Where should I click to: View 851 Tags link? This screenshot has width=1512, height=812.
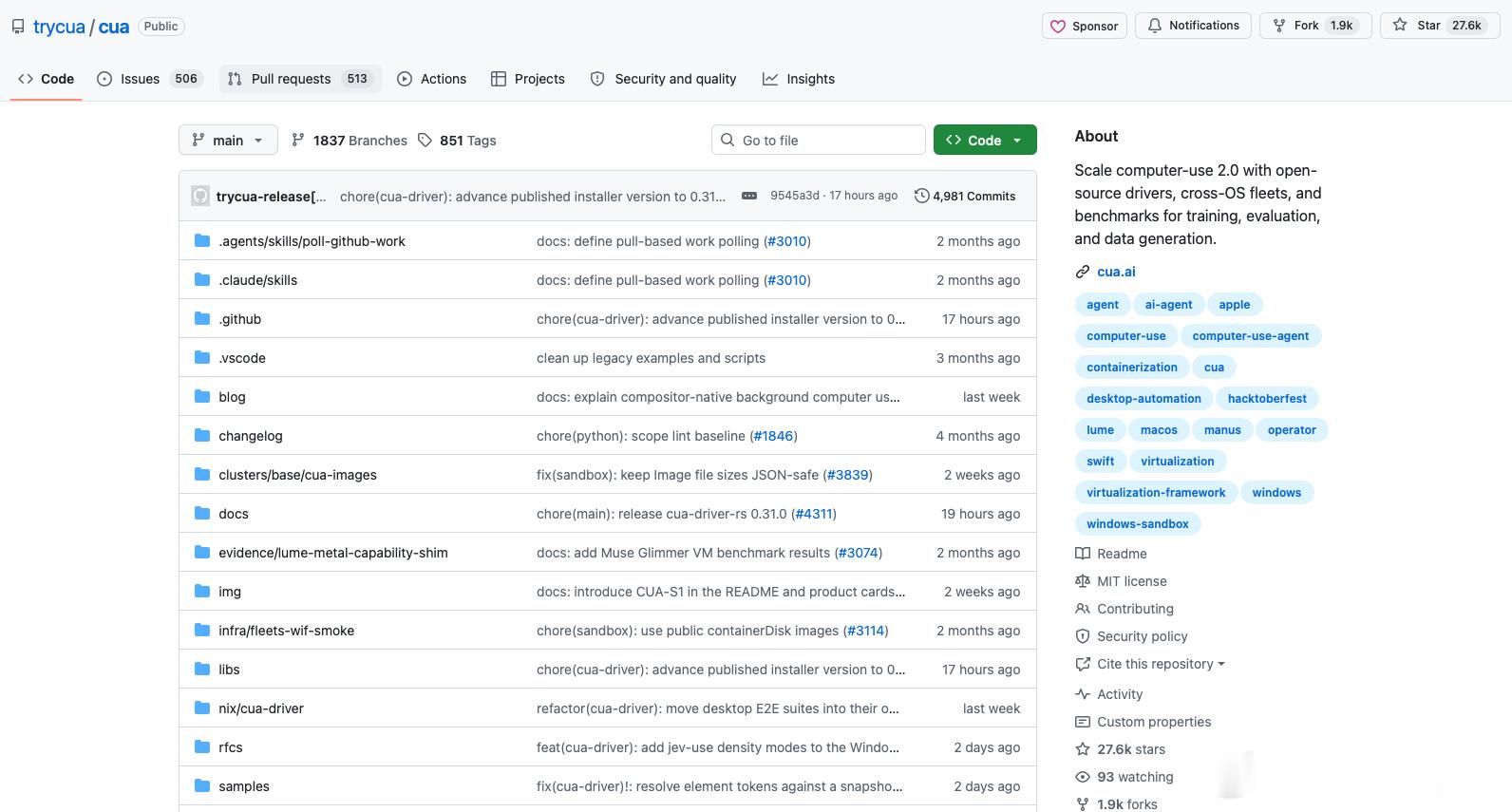[x=457, y=141]
